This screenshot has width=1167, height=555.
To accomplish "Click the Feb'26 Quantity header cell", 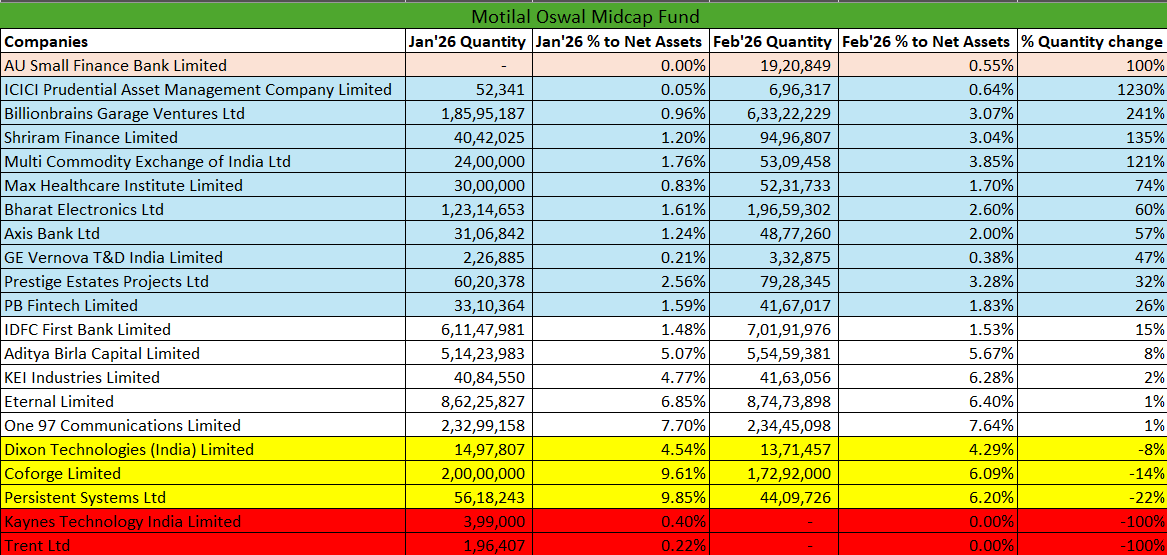I will tap(774, 41).
